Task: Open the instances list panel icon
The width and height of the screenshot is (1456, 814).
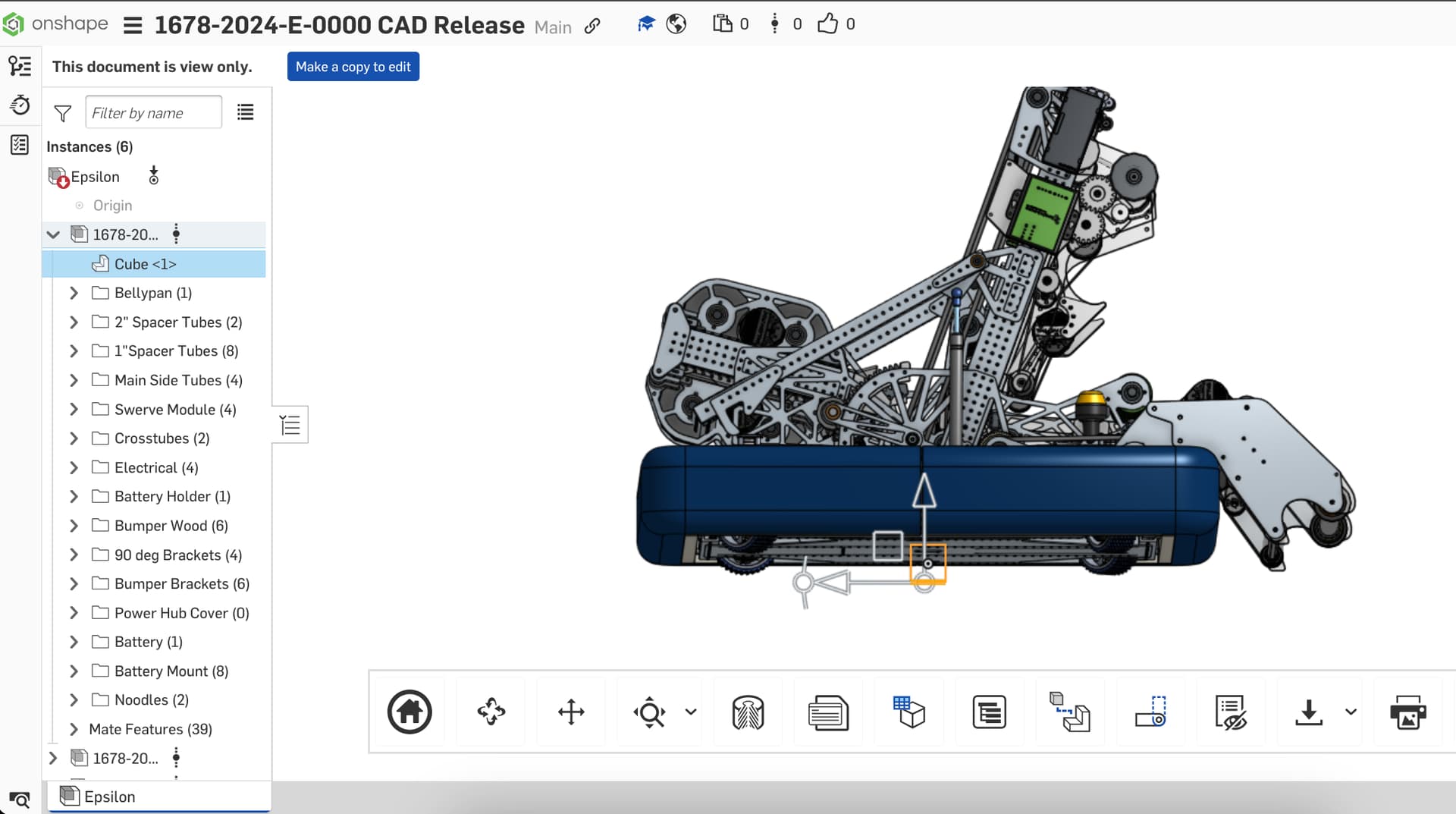Action: [x=20, y=66]
